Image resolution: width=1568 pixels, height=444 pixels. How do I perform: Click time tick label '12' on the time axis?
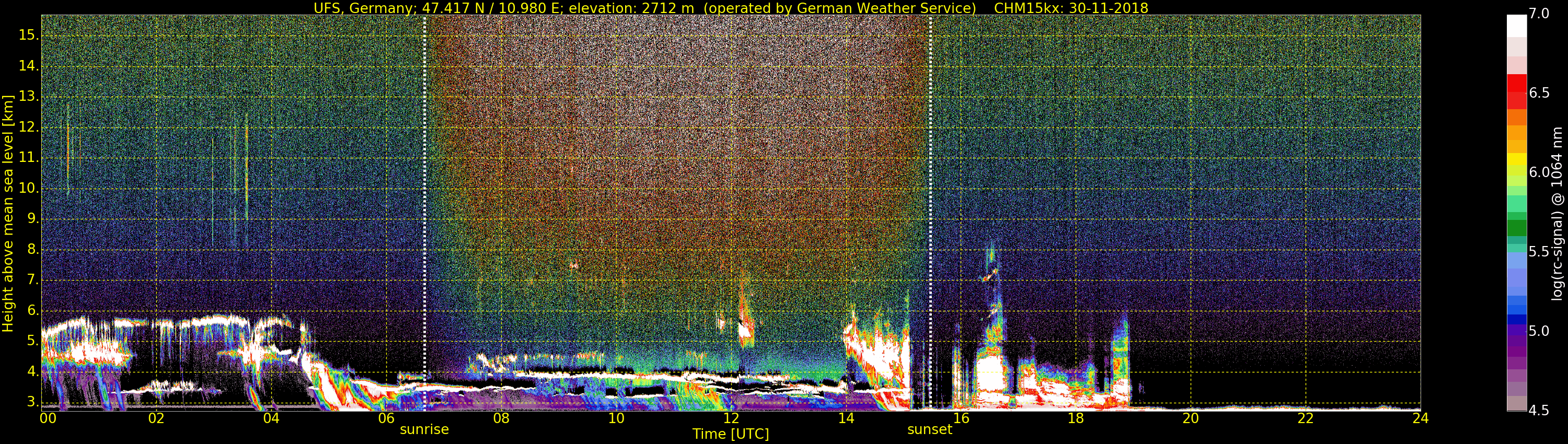(731, 418)
